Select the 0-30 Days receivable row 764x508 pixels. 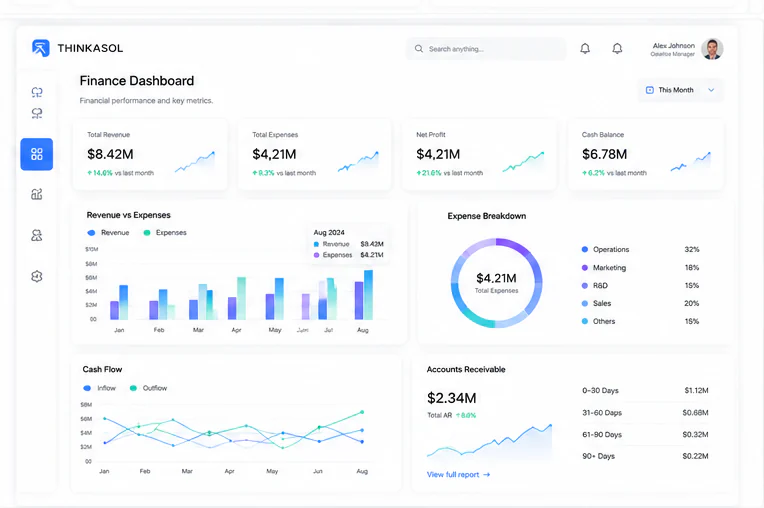click(645, 391)
